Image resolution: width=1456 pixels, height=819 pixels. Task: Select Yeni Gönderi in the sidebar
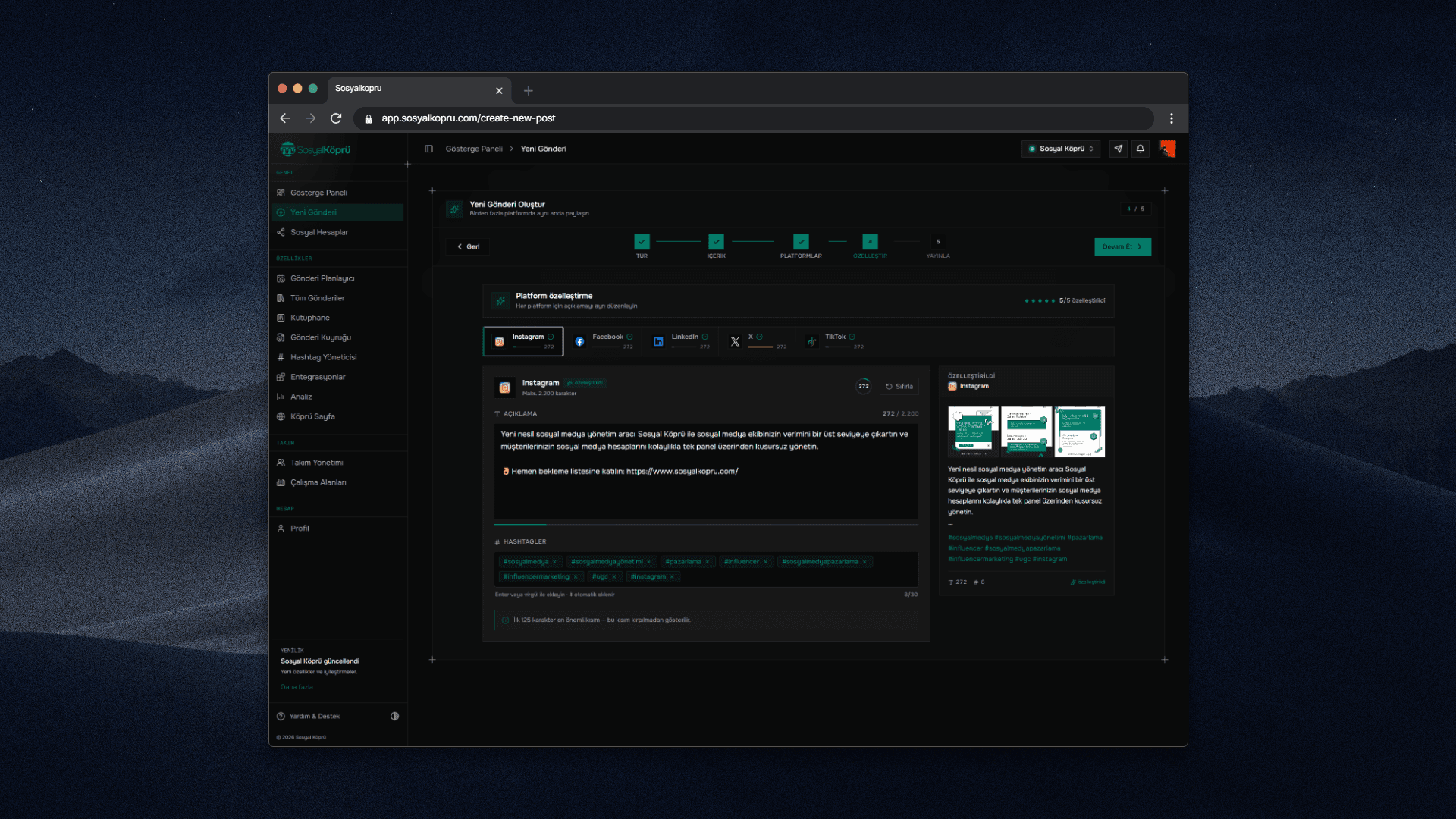coord(338,212)
